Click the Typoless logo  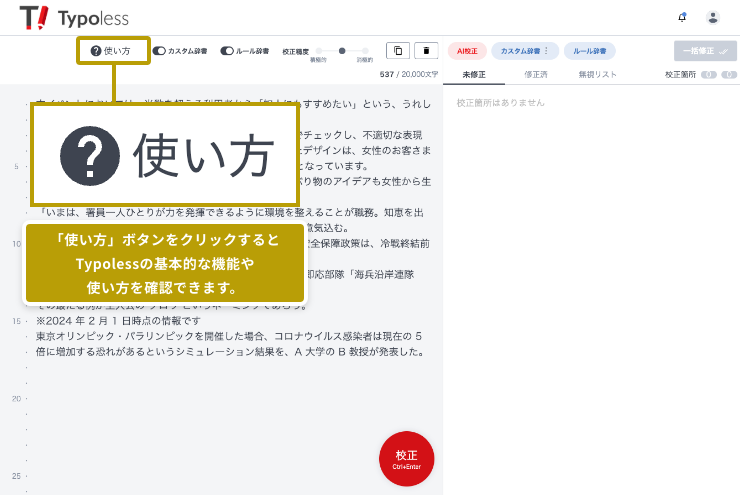[74, 18]
